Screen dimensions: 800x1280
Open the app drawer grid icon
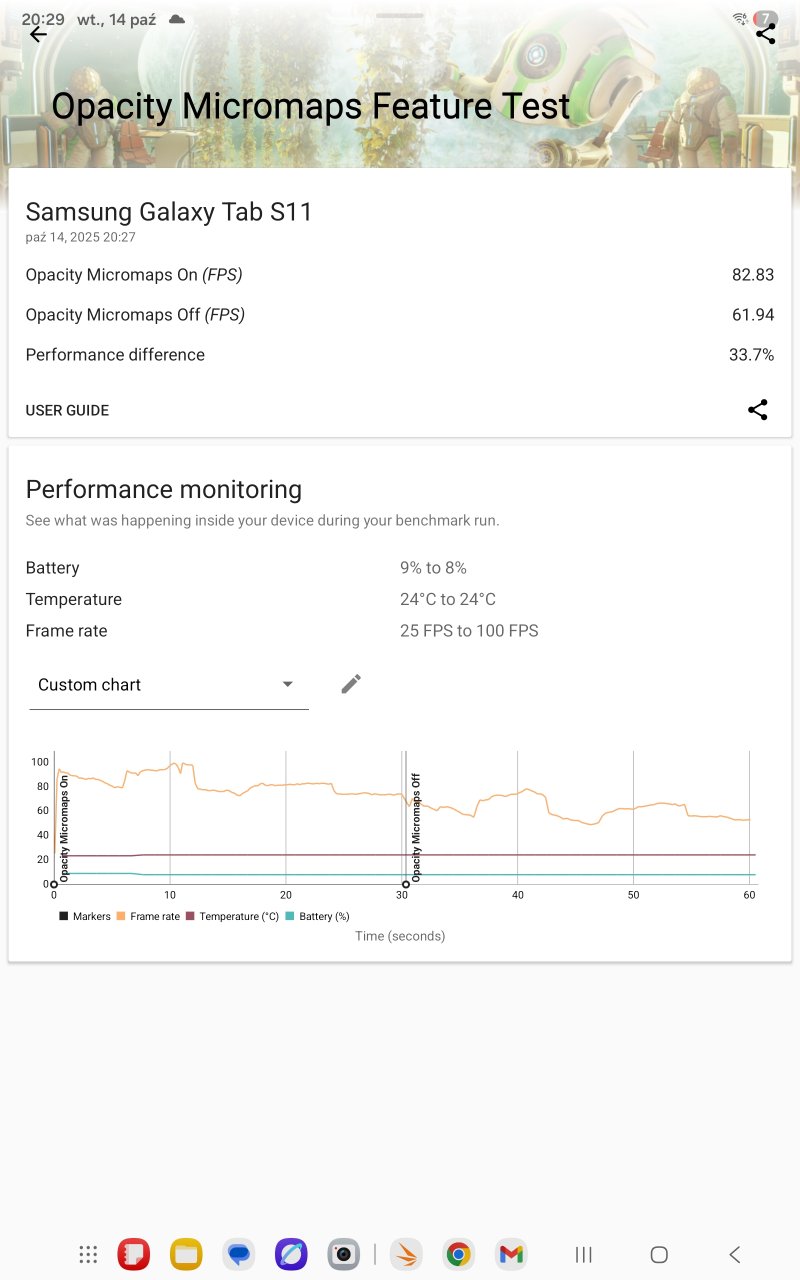point(88,1254)
